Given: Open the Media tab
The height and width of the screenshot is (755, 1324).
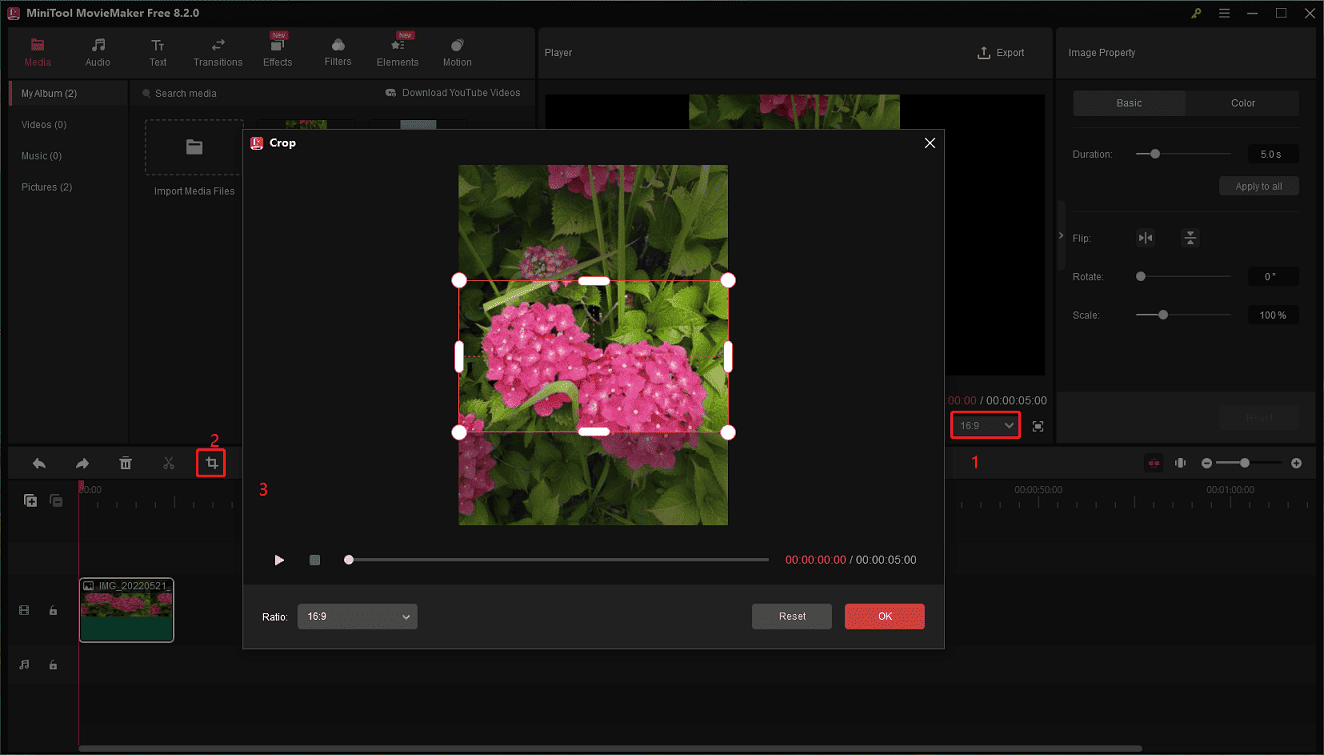Looking at the screenshot, I should coord(38,52).
